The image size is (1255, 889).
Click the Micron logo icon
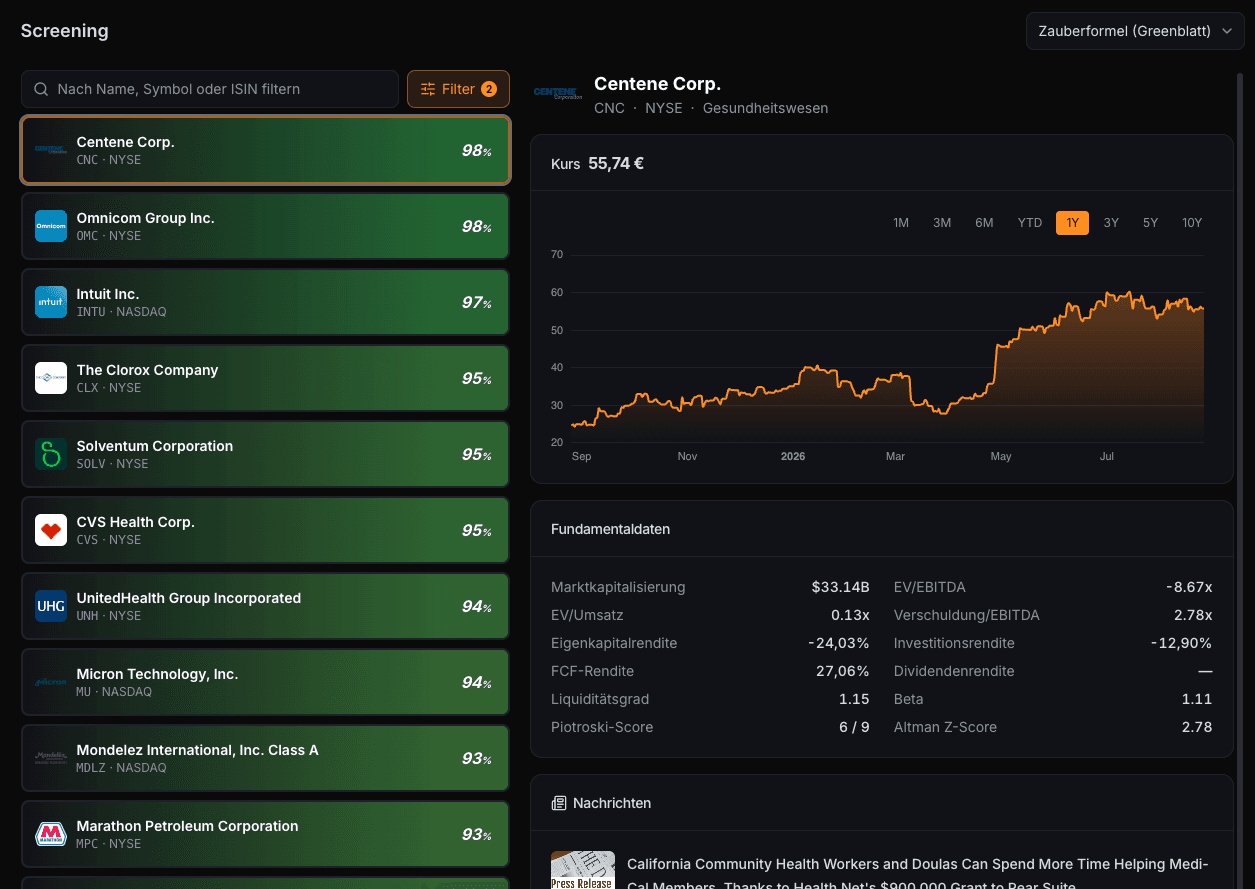tap(51, 682)
